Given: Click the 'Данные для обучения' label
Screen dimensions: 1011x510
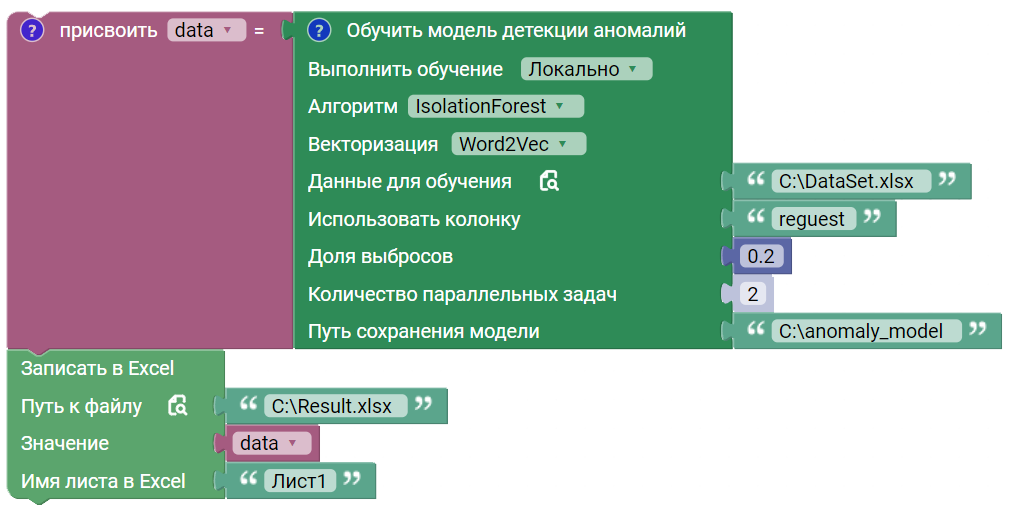Looking at the screenshot, I should [409, 182].
